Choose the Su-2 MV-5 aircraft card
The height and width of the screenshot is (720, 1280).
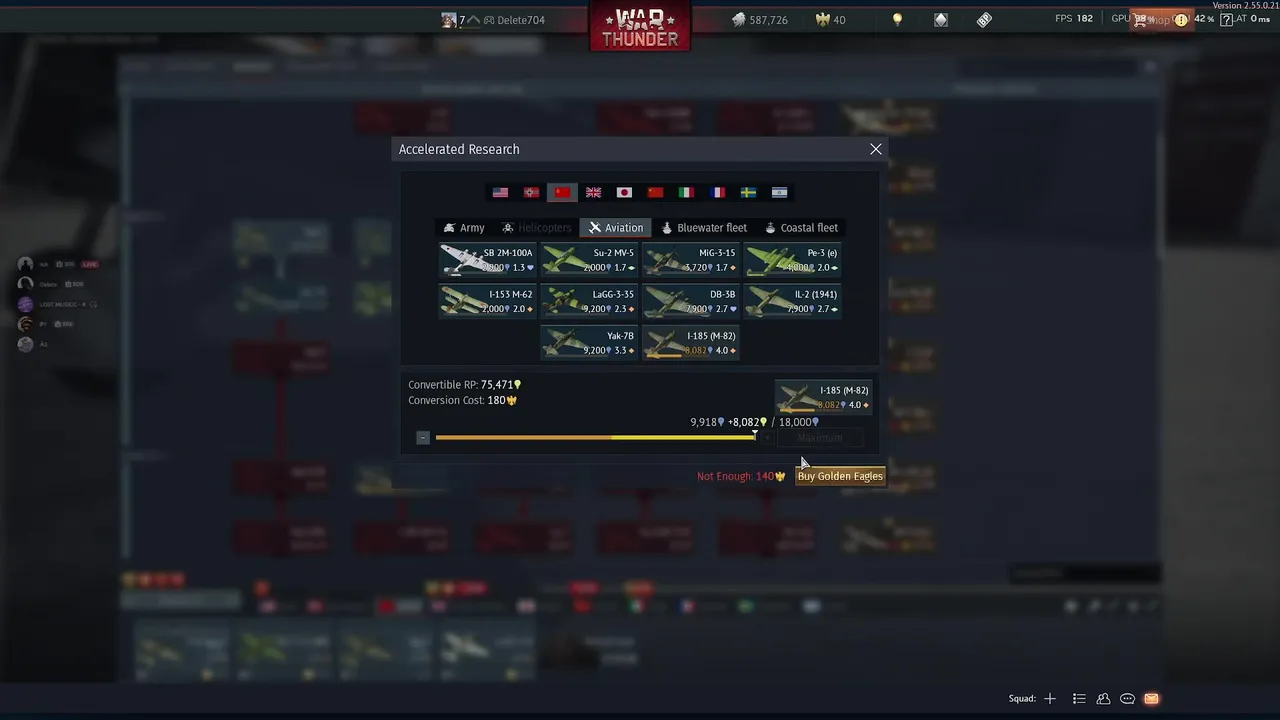coord(589,260)
